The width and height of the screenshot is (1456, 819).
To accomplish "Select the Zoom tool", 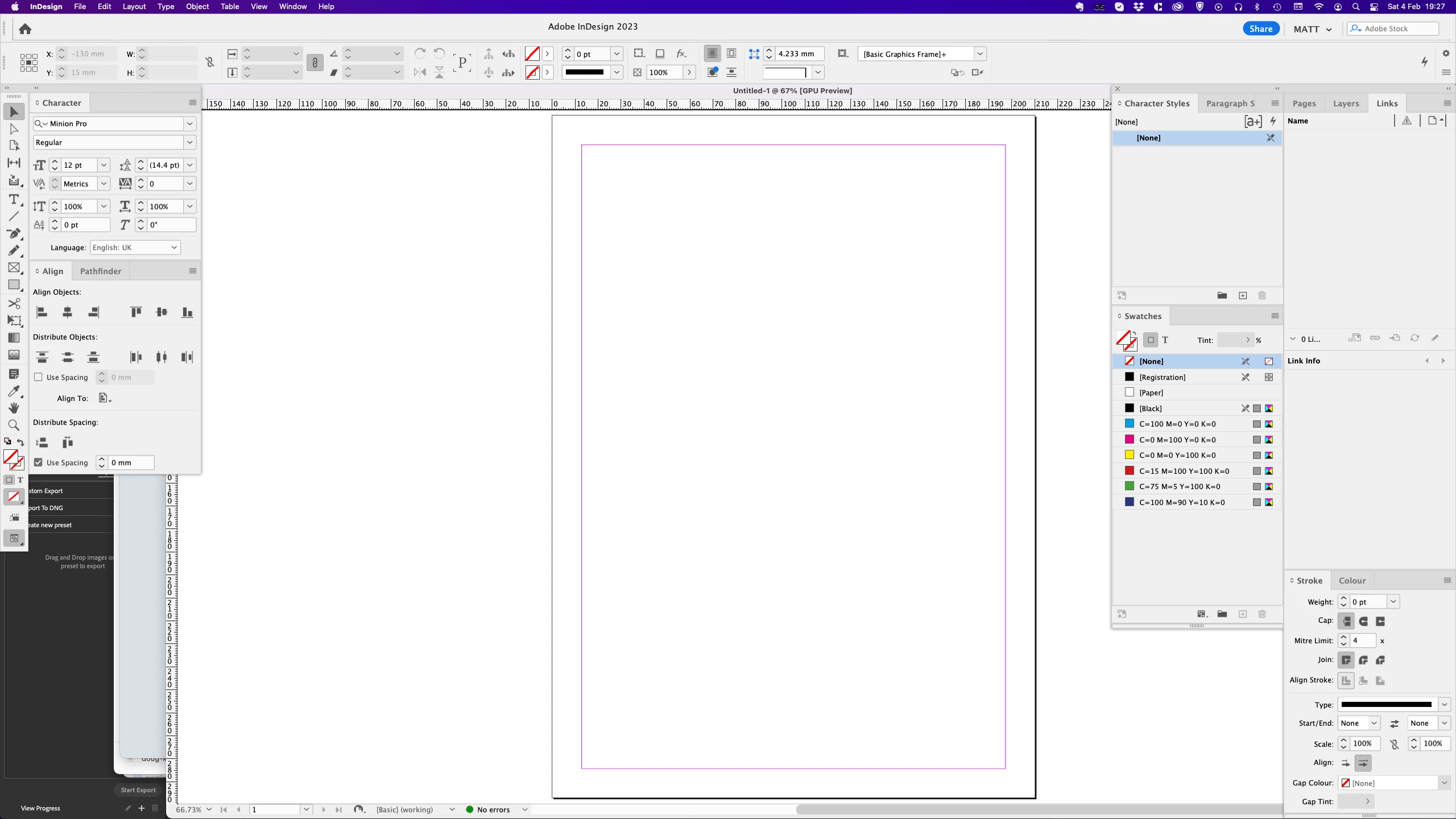I will pyautogui.click(x=14, y=425).
